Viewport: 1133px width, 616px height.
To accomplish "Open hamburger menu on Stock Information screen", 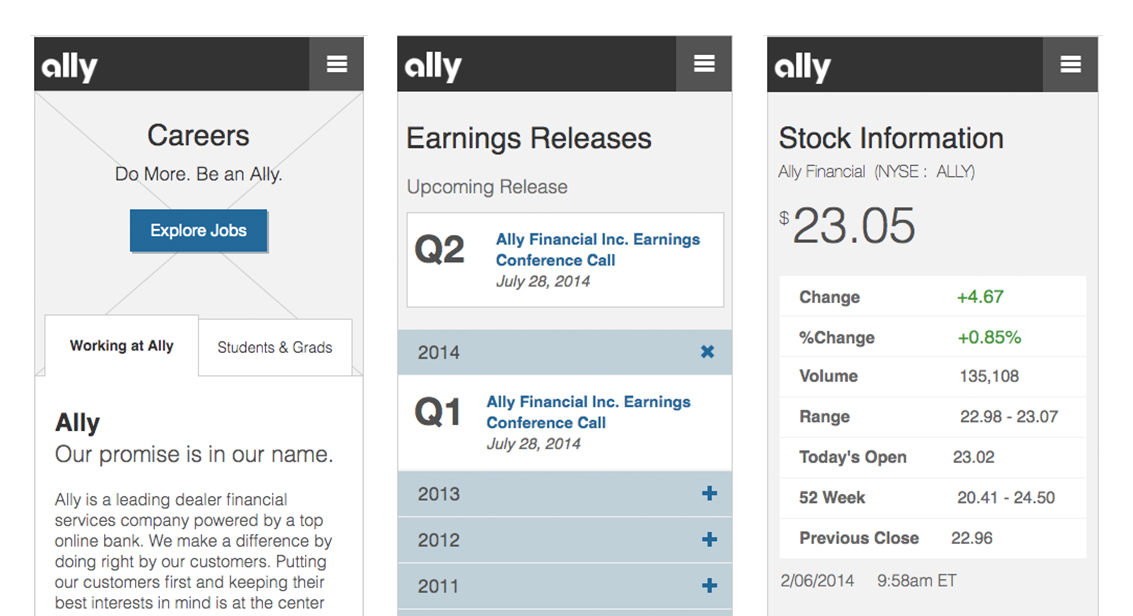I will pyautogui.click(x=1070, y=65).
